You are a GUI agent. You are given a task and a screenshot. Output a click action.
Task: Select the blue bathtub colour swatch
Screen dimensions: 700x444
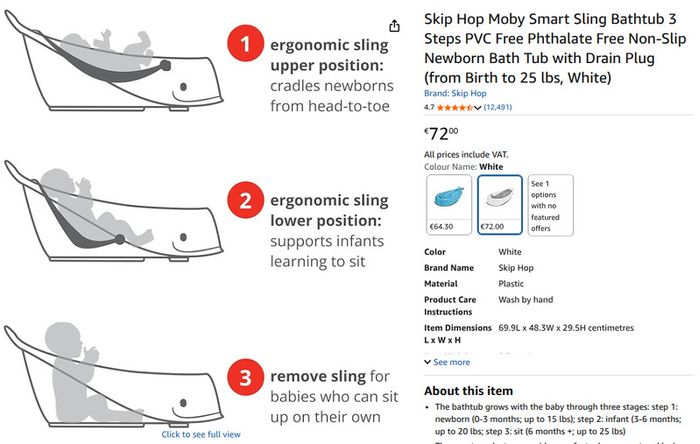click(449, 205)
